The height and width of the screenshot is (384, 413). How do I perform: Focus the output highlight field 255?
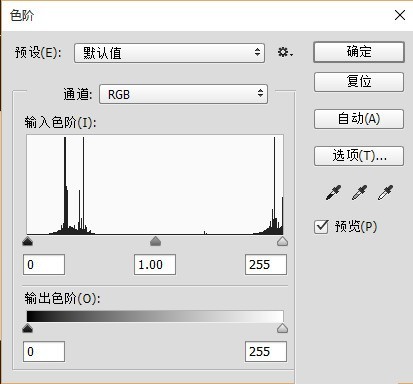pos(266,351)
